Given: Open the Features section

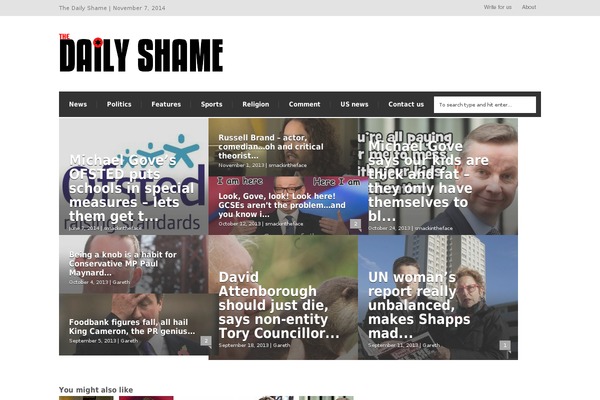Looking at the screenshot, I should (x=166, y=104).
